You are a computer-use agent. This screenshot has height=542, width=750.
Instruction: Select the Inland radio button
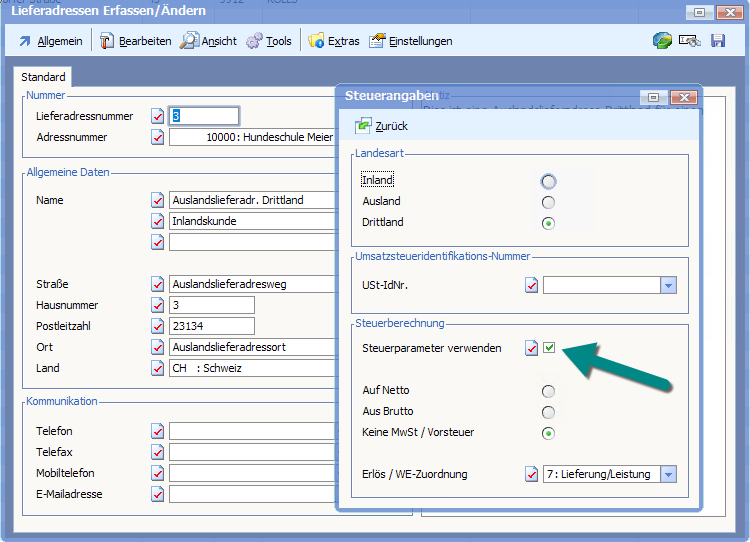548,181
